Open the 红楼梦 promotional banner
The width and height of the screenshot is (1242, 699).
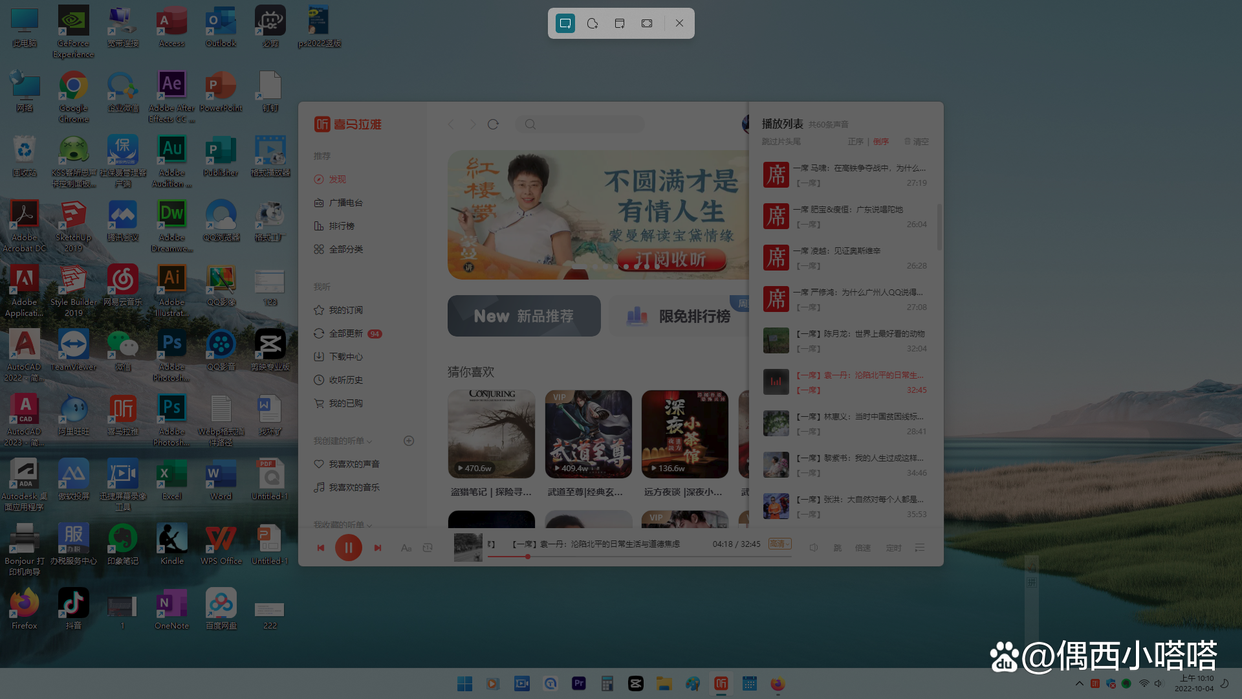(x=597, y=215)
